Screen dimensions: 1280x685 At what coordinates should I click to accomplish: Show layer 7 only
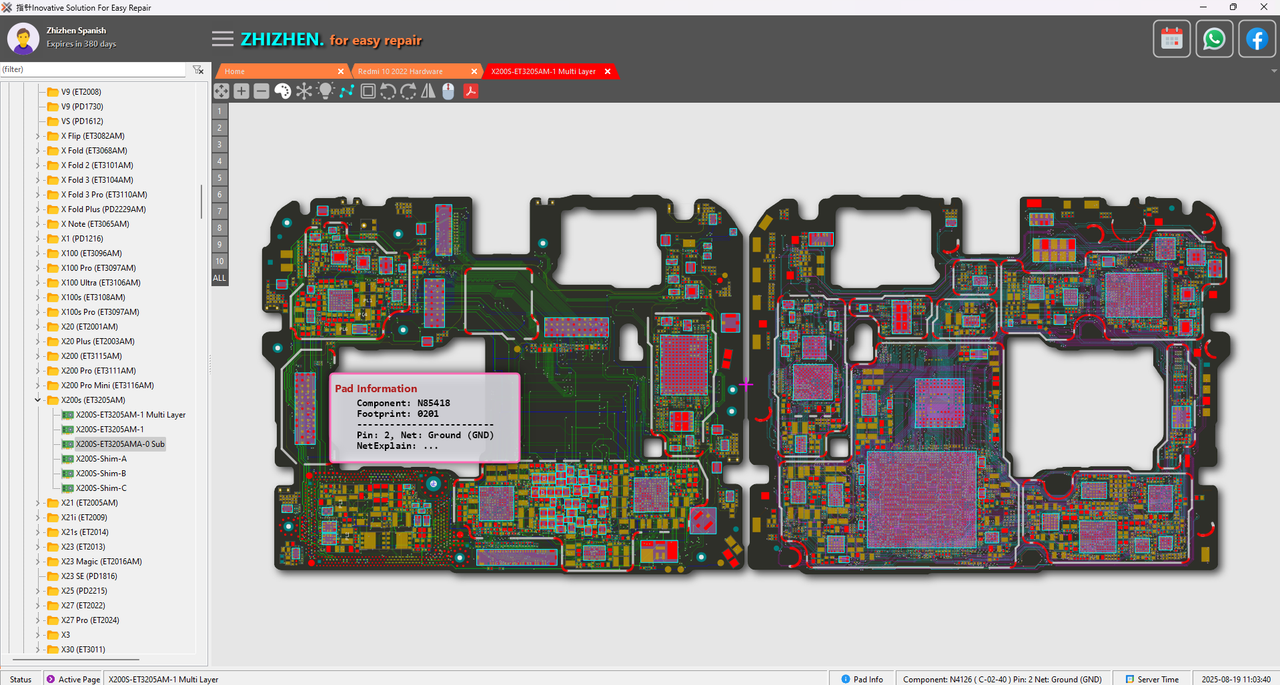219,211
